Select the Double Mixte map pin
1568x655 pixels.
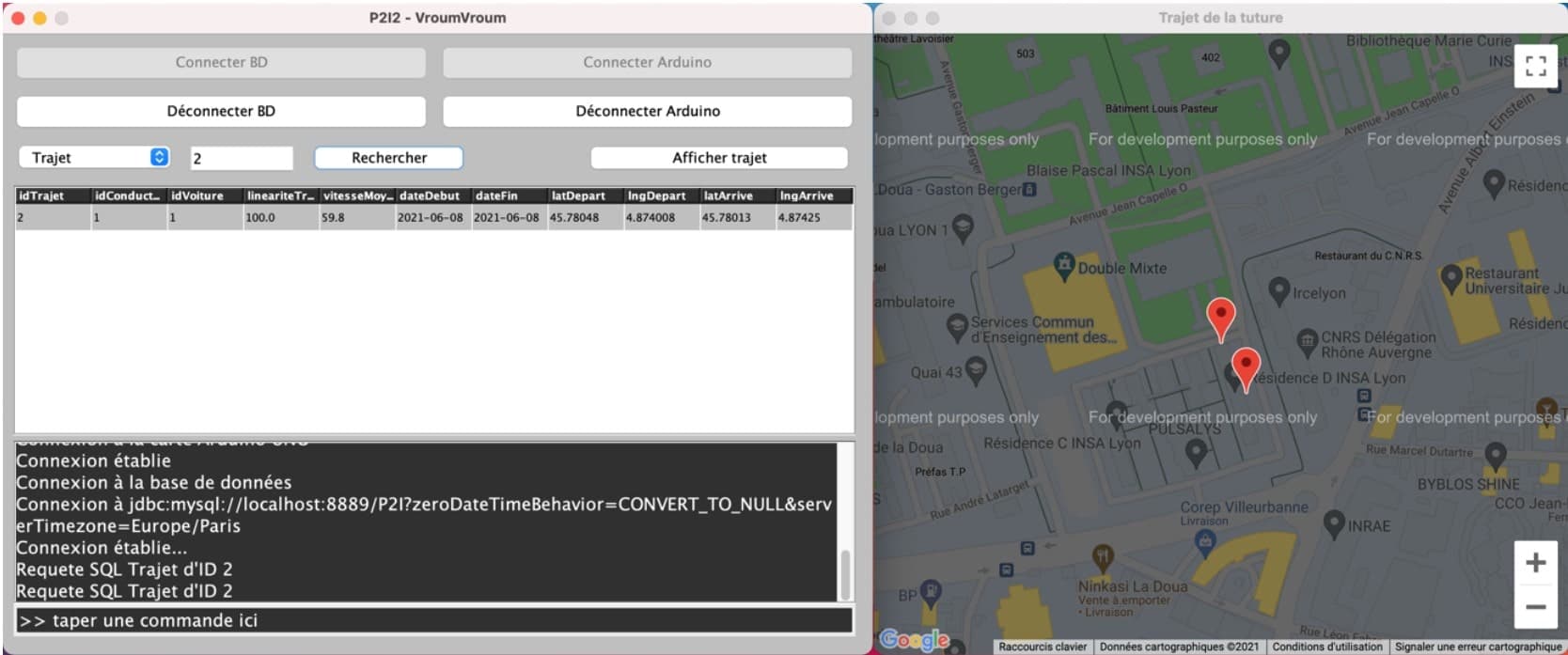[1063, 265]
